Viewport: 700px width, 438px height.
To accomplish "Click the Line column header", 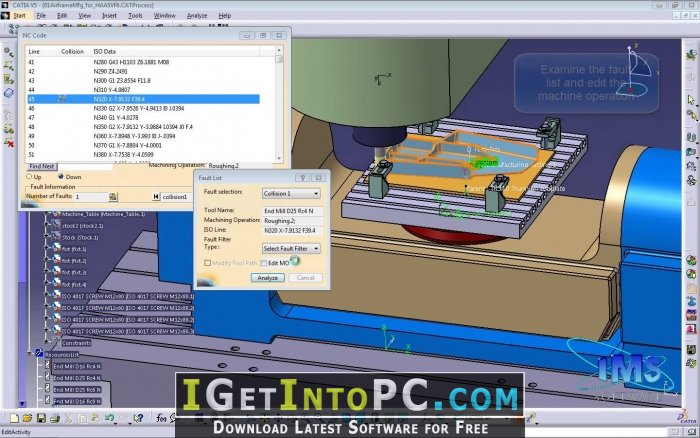I will pyautogui.click(x=34, y=51).
